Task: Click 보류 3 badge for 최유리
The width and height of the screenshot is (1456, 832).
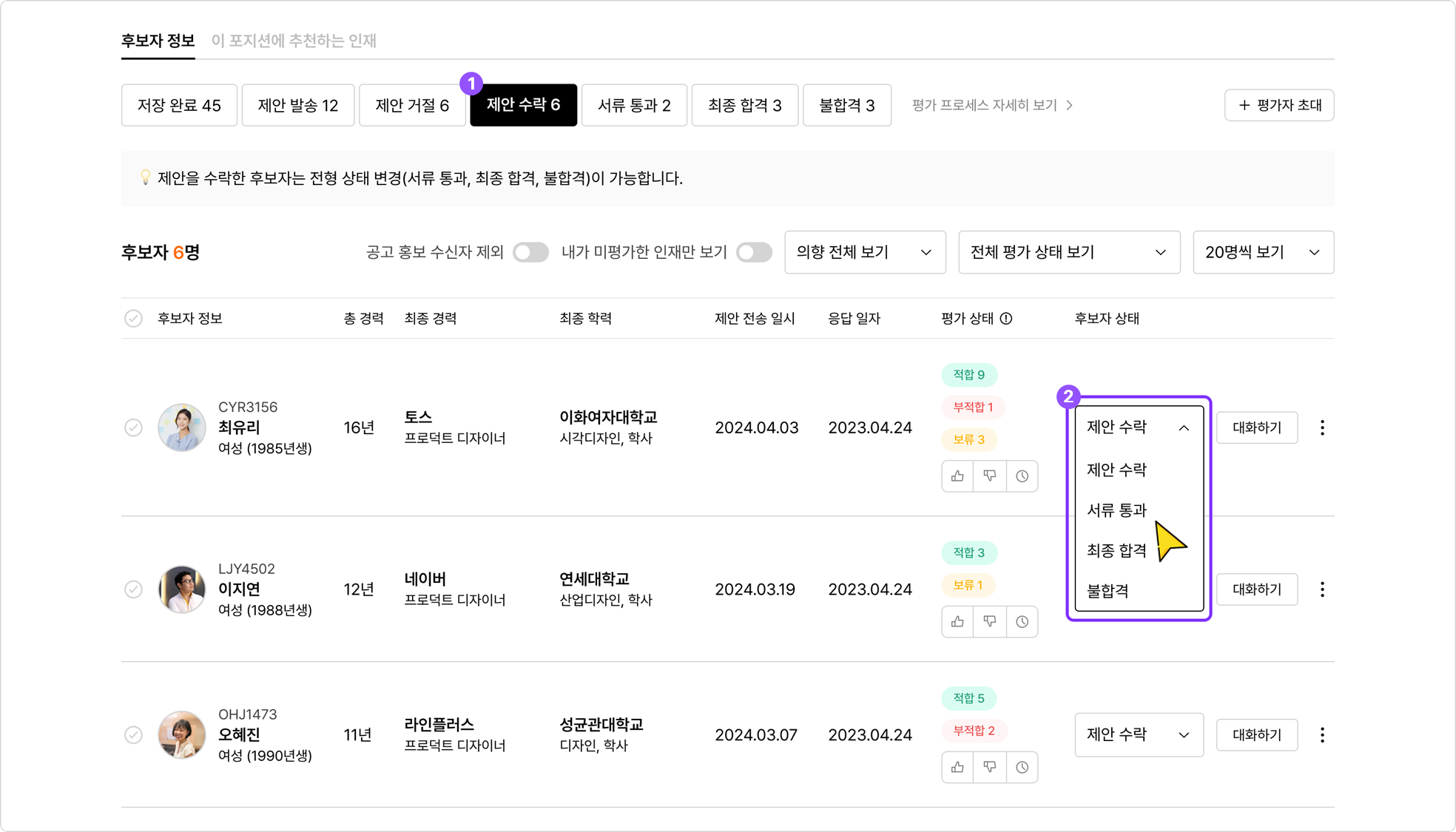Action: [969, 439]
